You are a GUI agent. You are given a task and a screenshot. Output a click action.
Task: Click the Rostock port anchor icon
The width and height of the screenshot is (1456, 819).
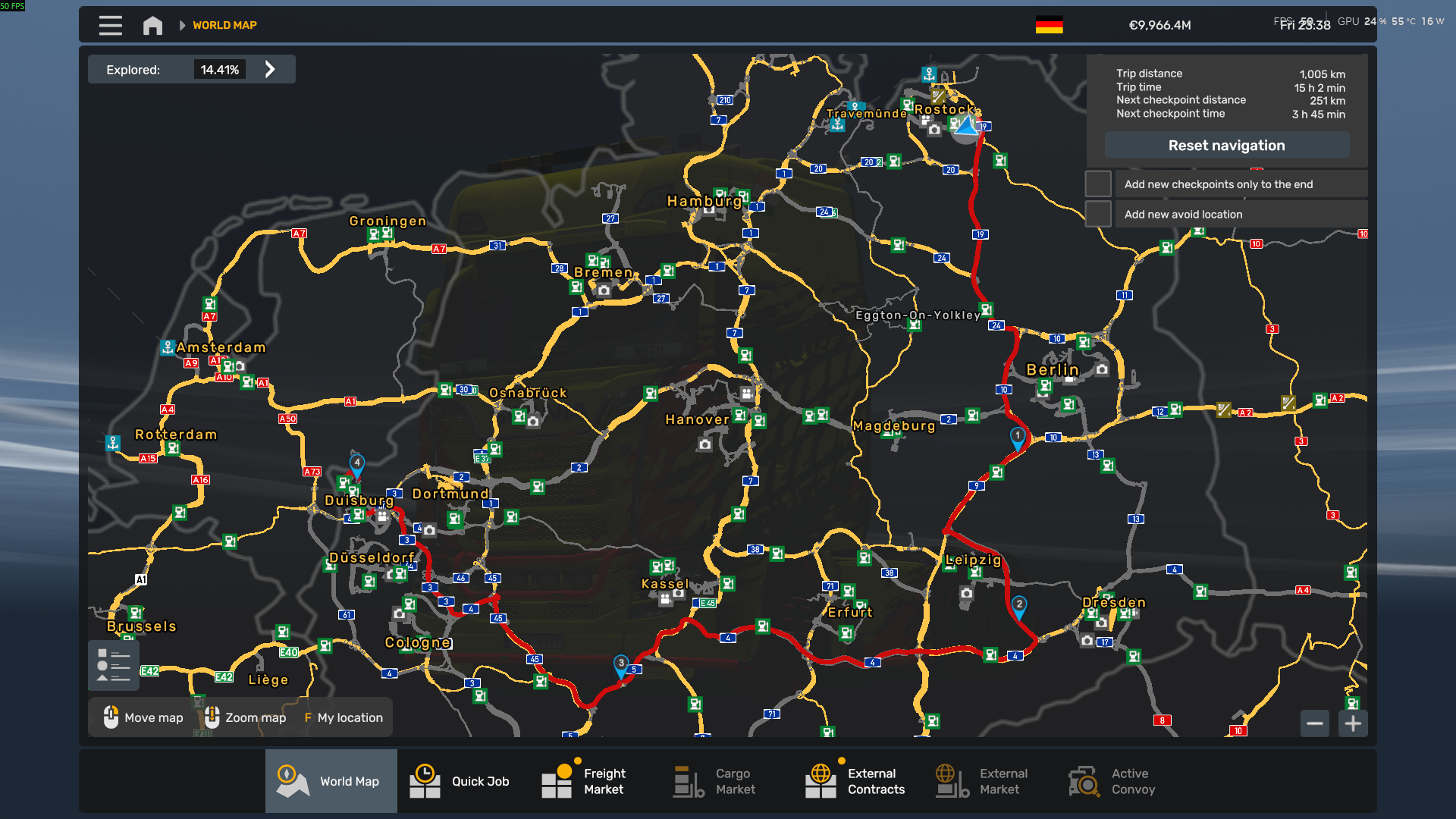(929, 74)
